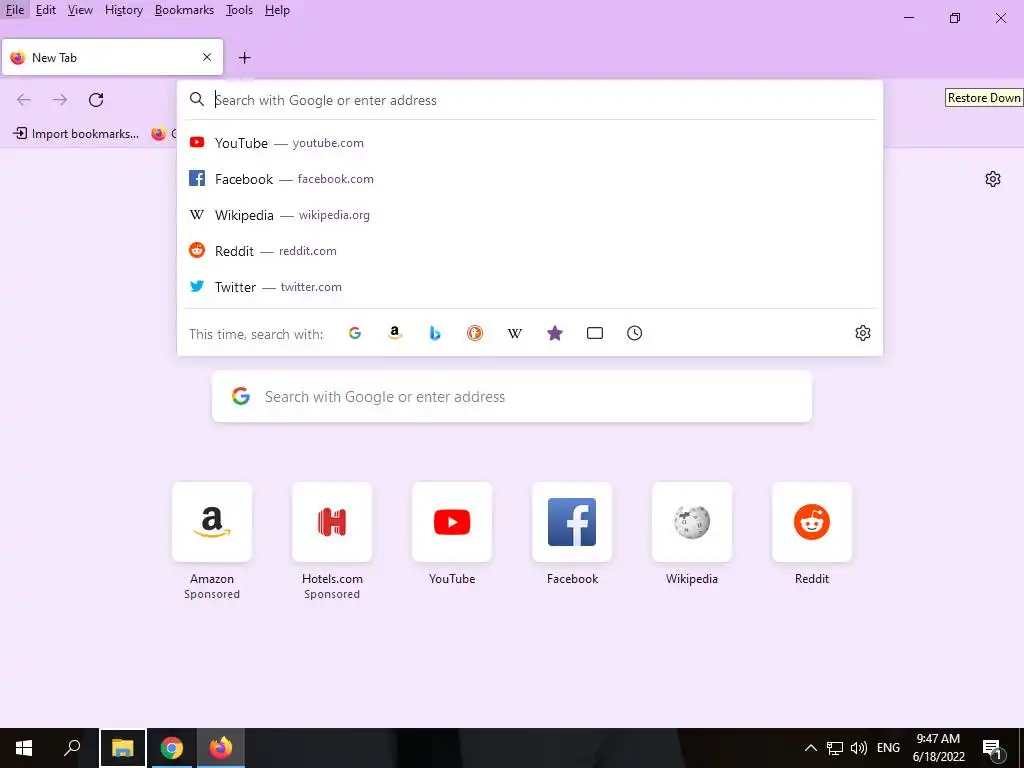
Task: Select Facebook suggestion facebook.com
Action: click(x=530, y=179)
